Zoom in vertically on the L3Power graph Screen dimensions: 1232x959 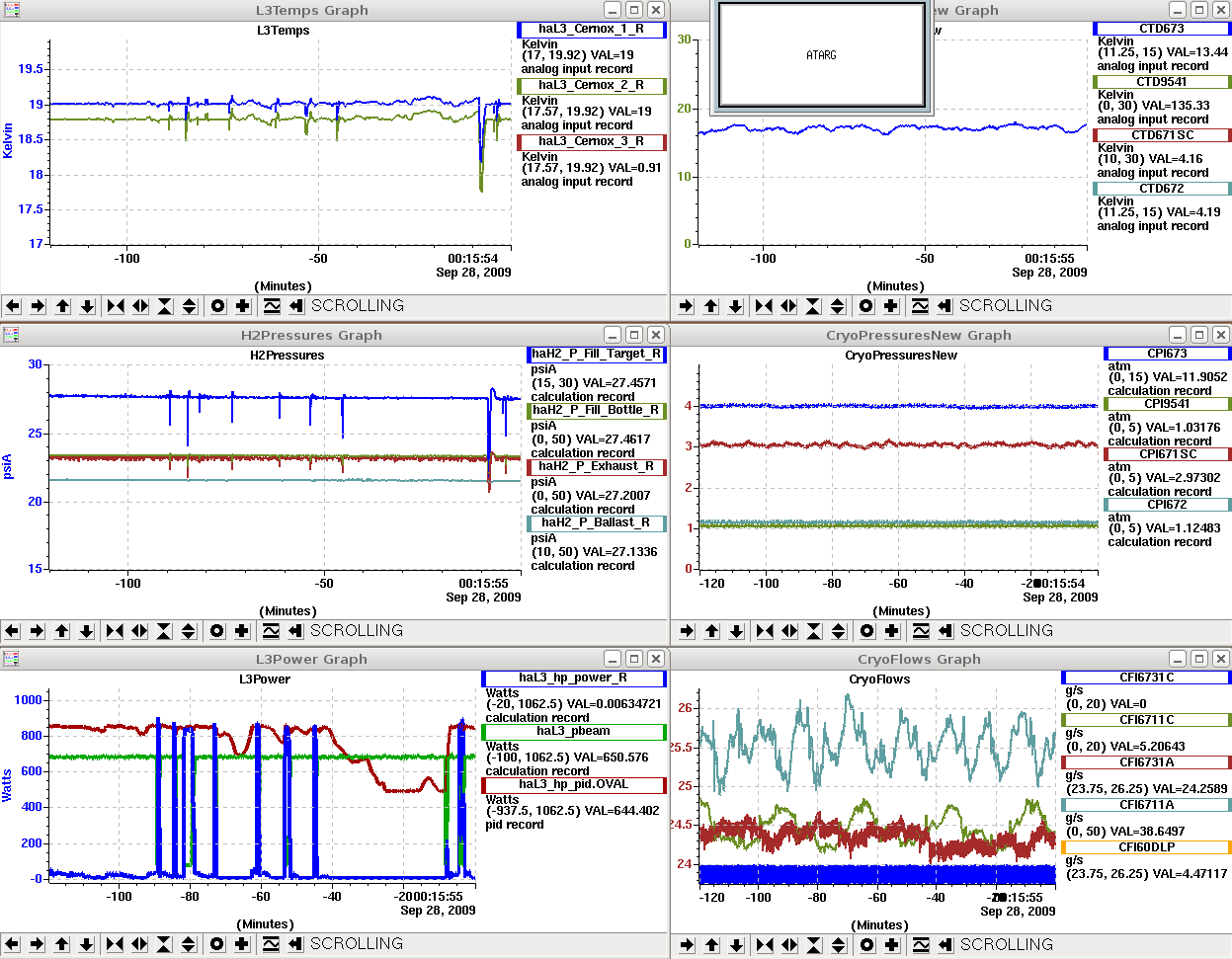164,944
